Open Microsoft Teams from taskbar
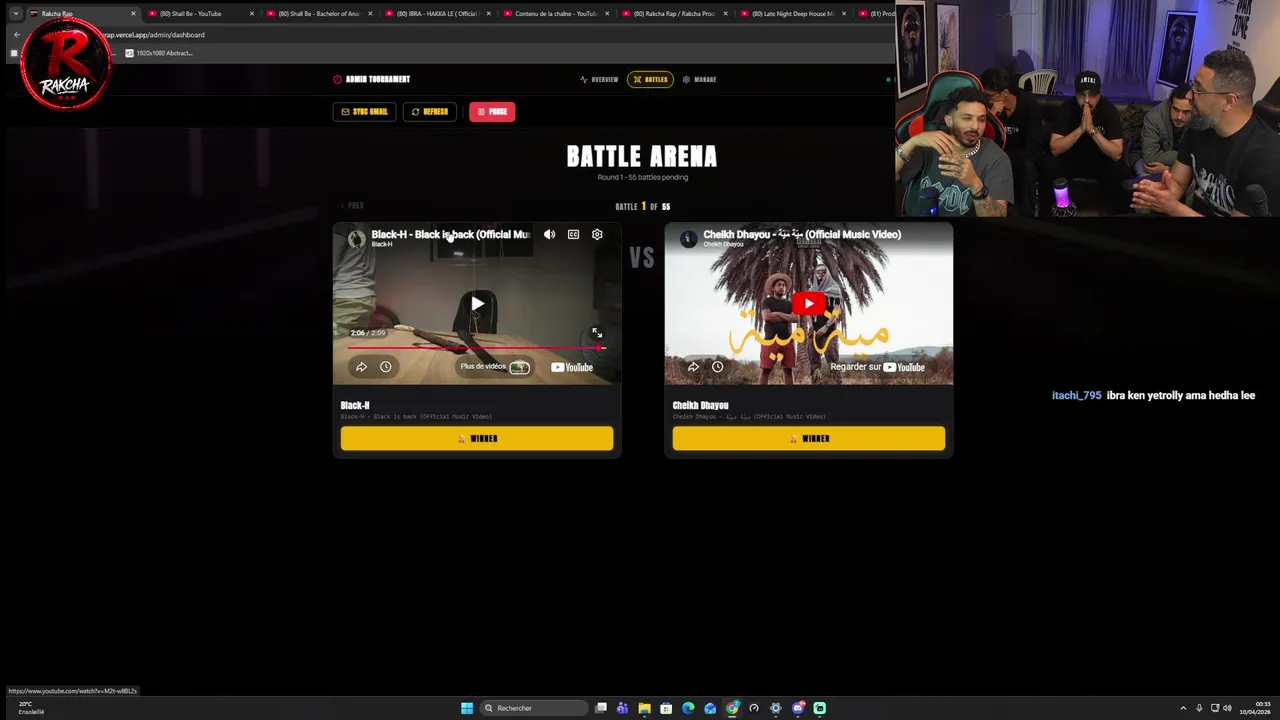This screenshot has height=720, width=1280. [x=623, y=708]
